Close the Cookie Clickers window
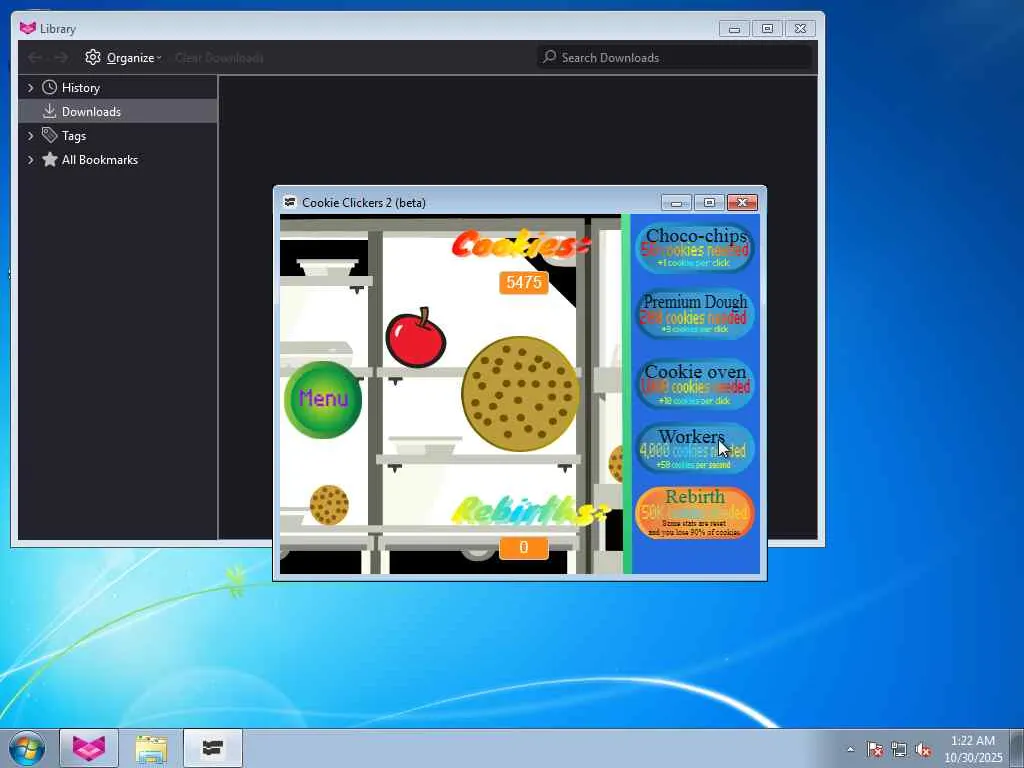The image size is (1024, 768). click(x=743, y=203)
